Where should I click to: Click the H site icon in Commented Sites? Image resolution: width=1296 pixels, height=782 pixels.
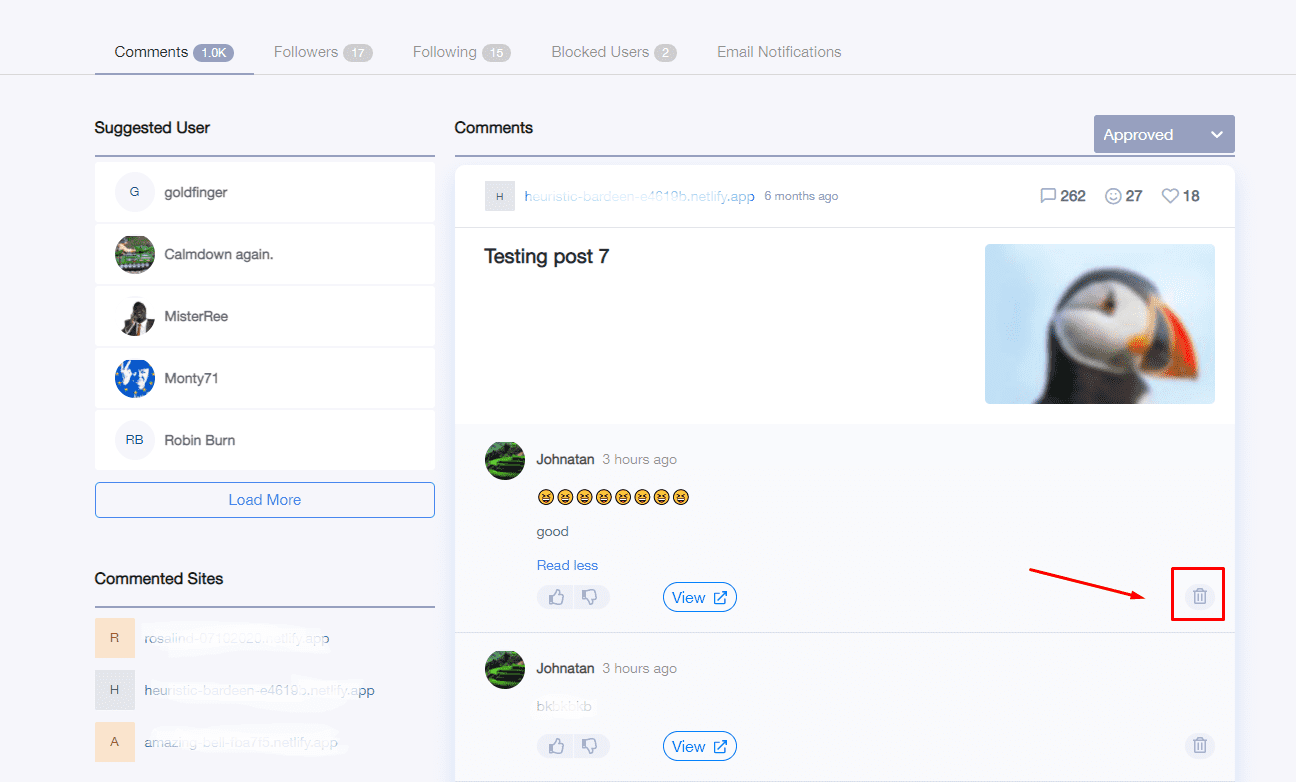[x=115, y=690]
